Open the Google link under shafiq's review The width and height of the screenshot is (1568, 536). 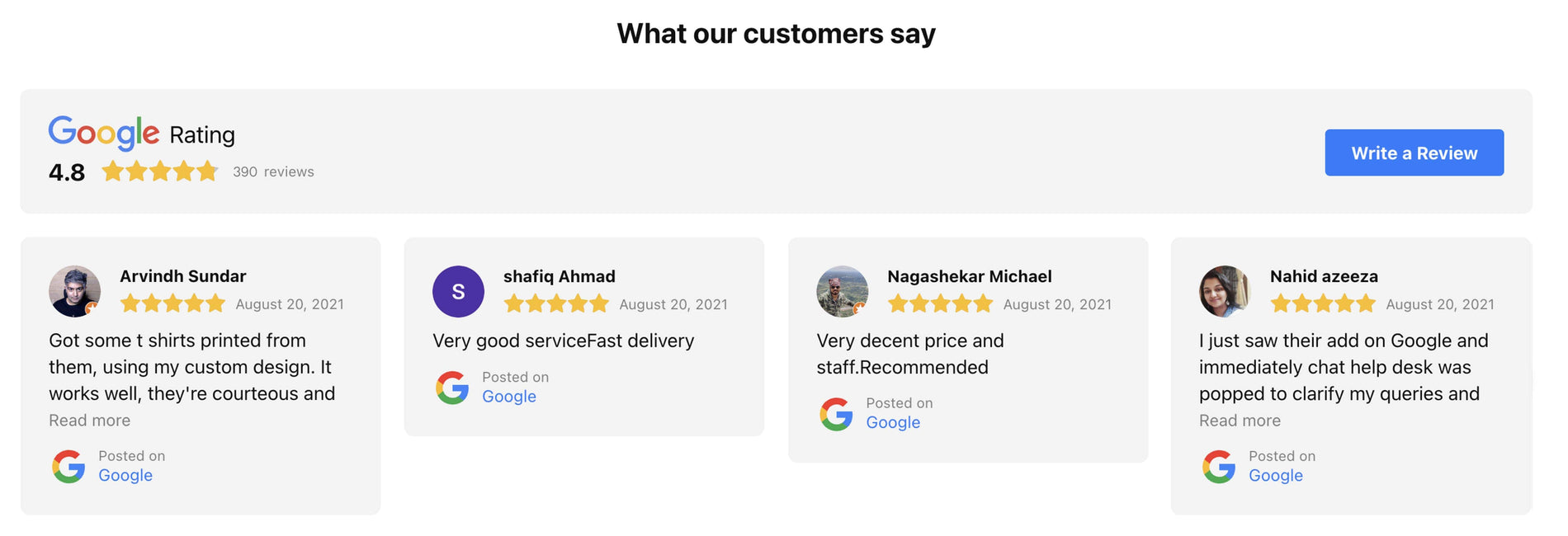pyautogui.click(x=509, y=397)
